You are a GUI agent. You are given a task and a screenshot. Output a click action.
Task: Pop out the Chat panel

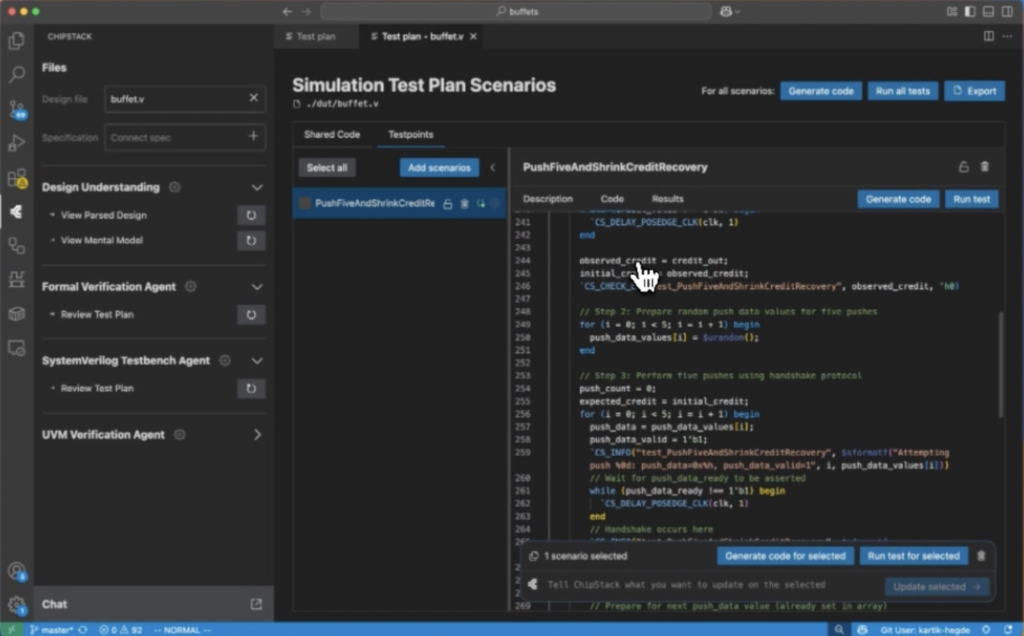coord(256,604)
